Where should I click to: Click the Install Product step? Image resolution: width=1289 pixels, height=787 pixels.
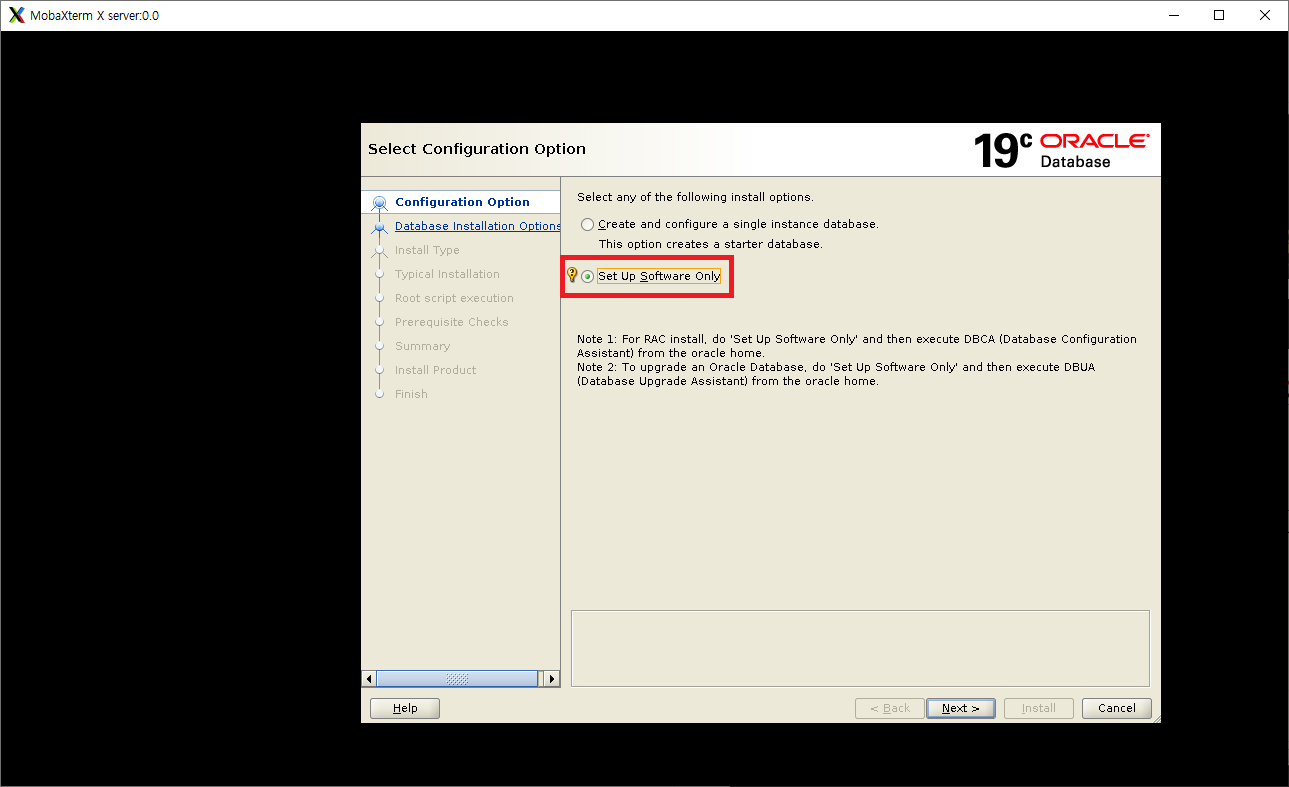pos(435,370)
